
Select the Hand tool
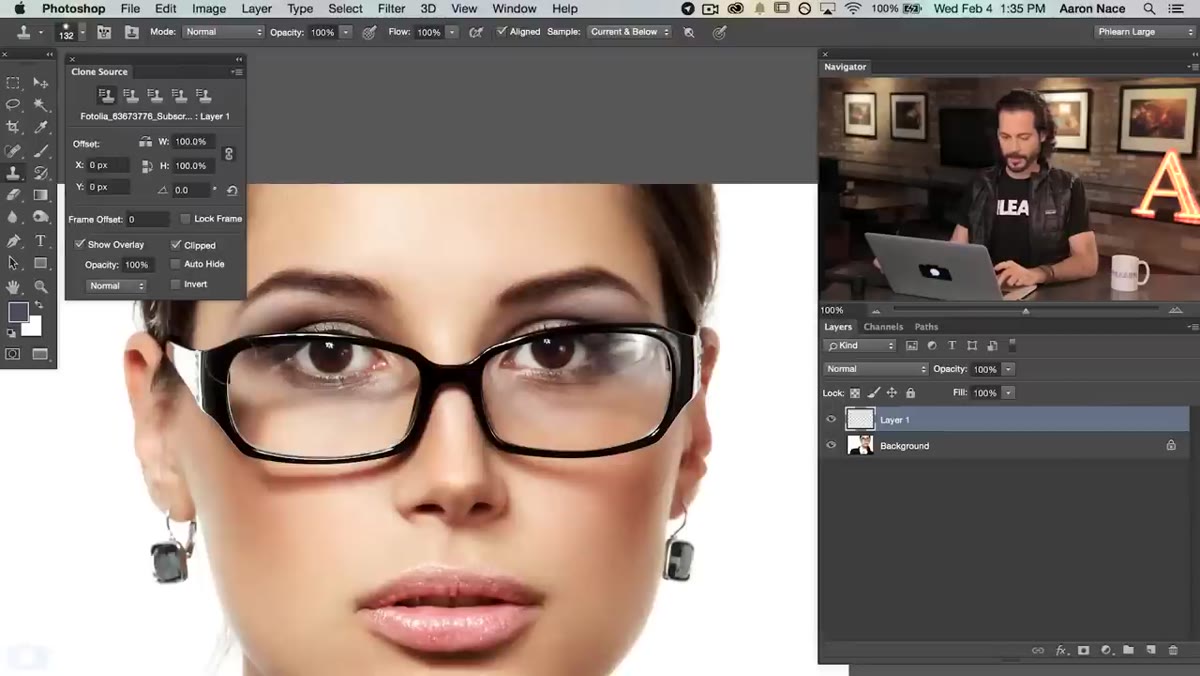(x=13, y=287)
